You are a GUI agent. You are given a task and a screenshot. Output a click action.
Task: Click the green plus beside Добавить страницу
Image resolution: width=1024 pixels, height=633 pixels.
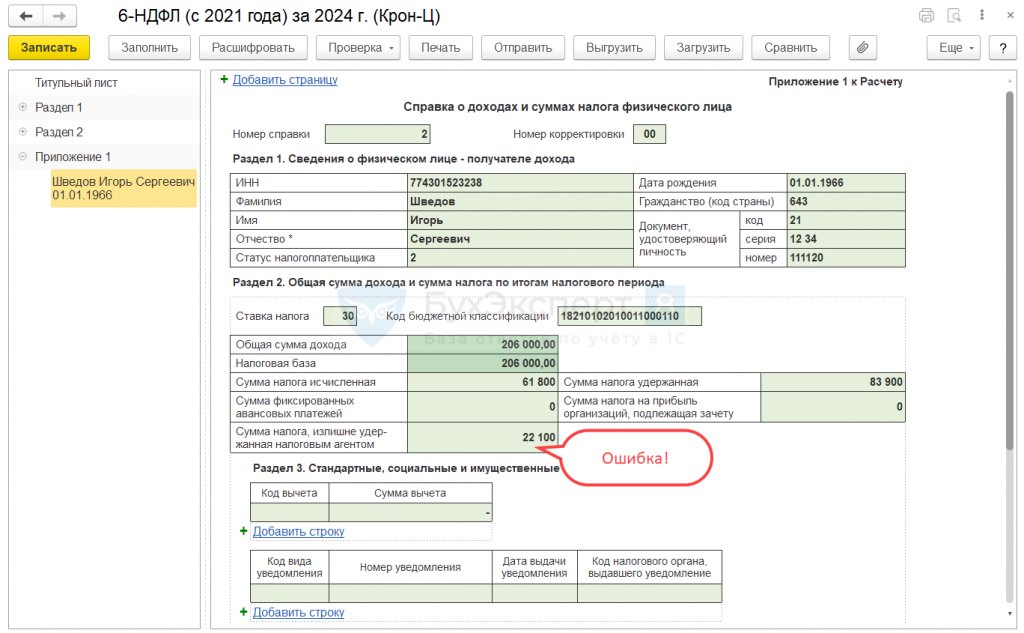(x=224, y=79)
